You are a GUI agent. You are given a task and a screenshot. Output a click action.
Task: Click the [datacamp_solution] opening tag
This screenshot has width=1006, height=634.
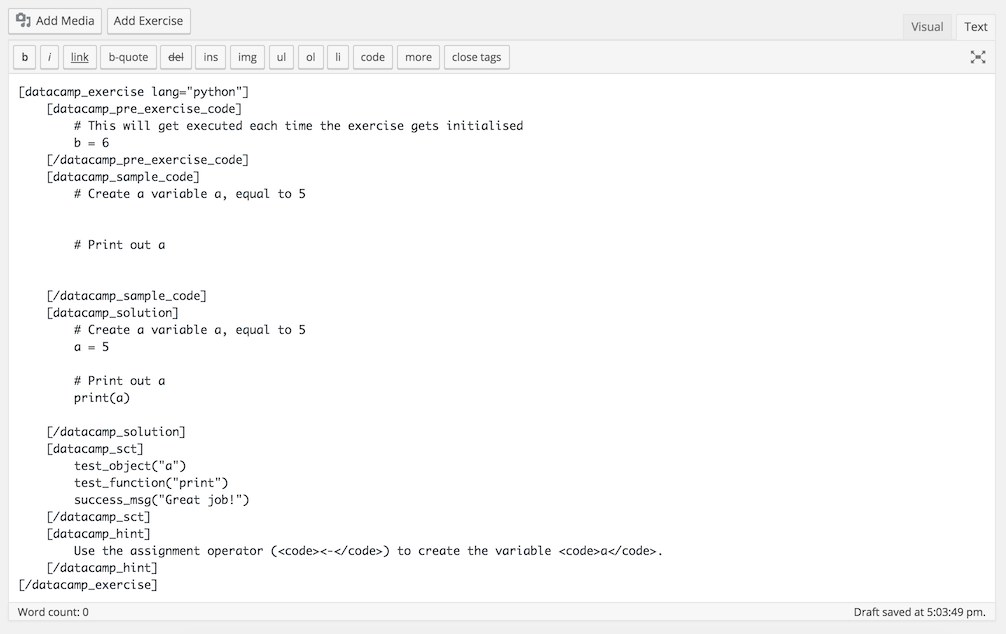coord(112,313)
